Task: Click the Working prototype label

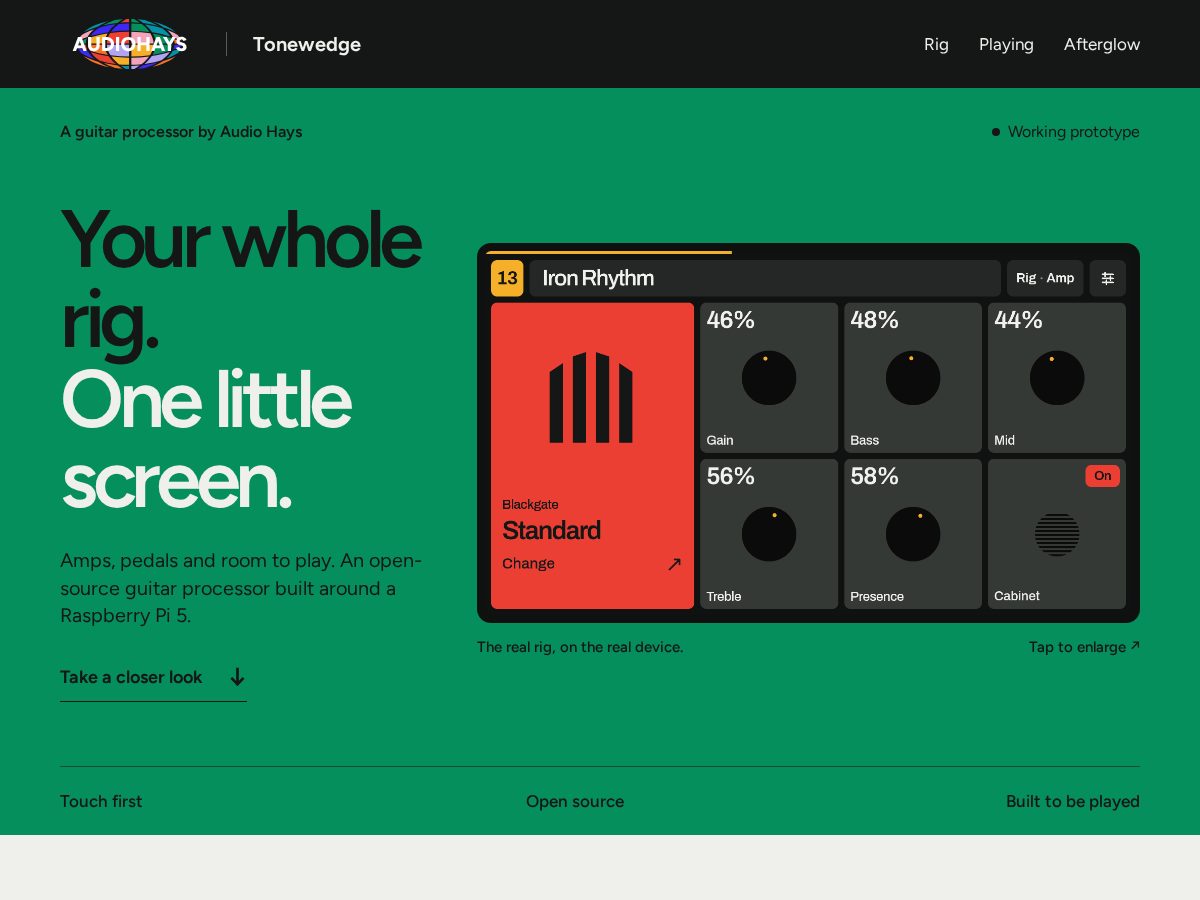Action: click(x=1074, y=132)
